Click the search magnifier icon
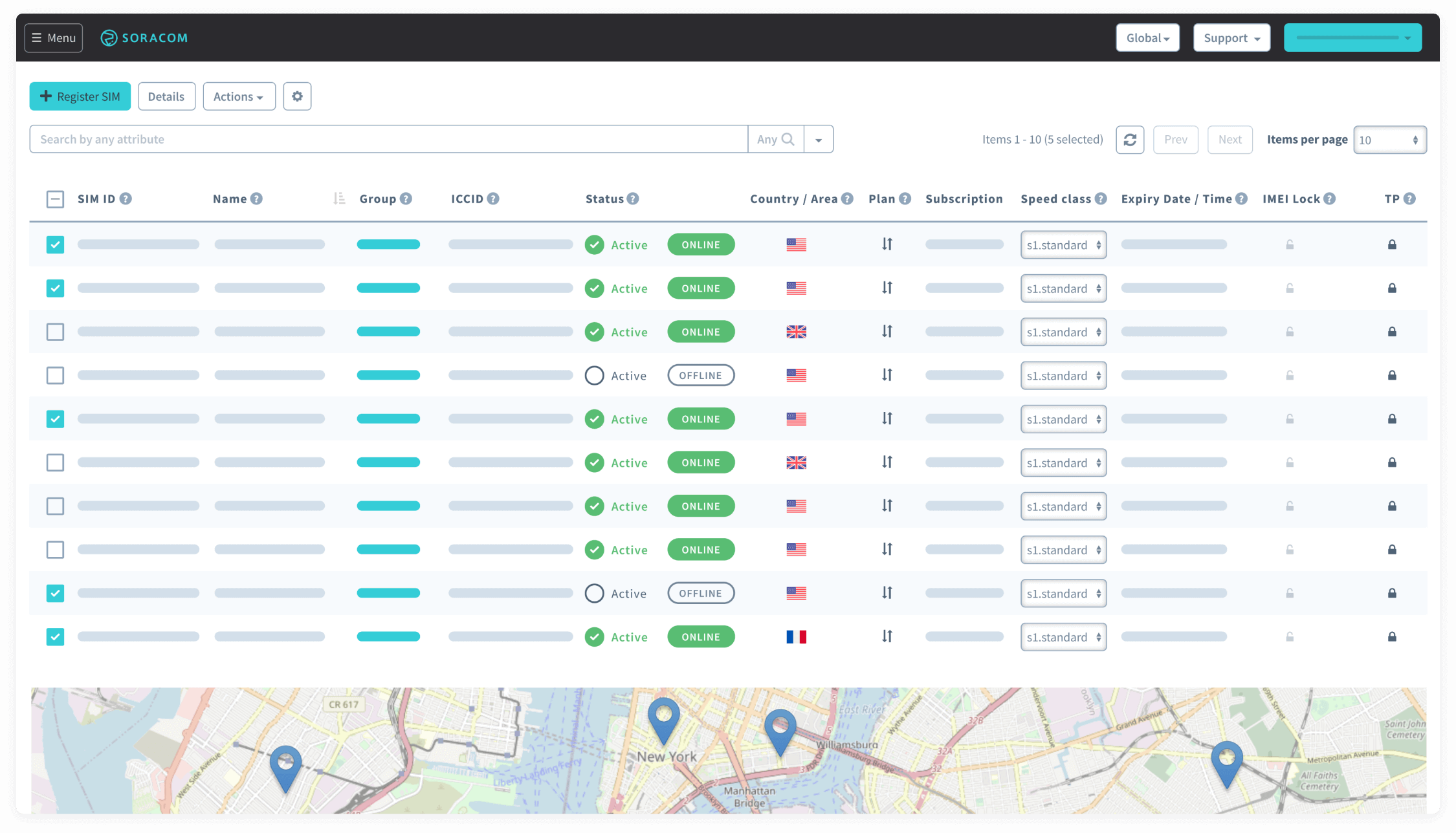This screenshot has height=833, width=1456. click(x=787, y=138)
